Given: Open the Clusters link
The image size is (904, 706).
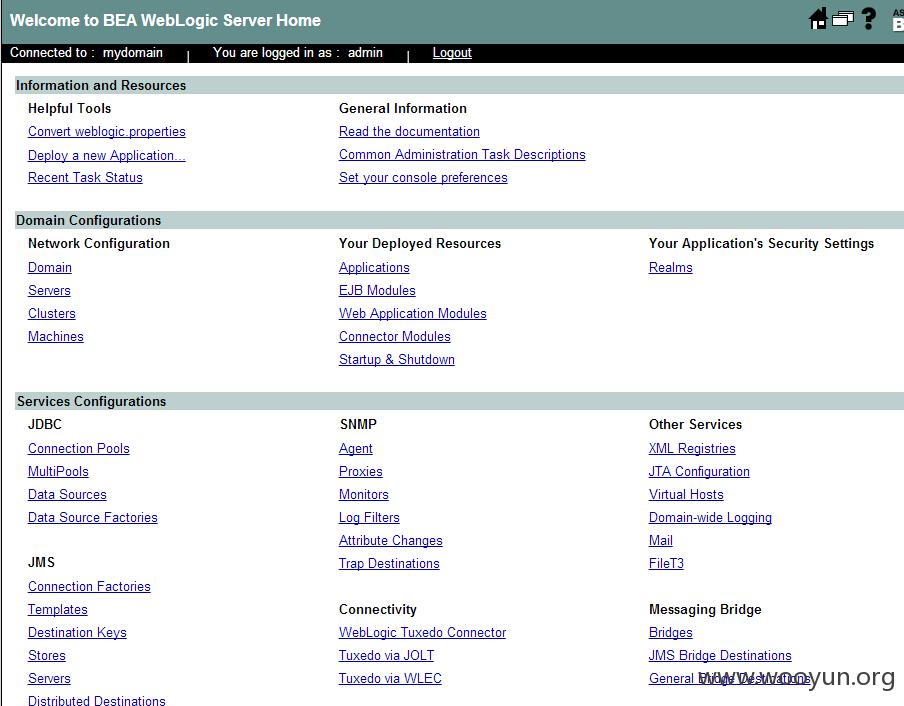Looking at the screenshot, I should coord(52,314).
